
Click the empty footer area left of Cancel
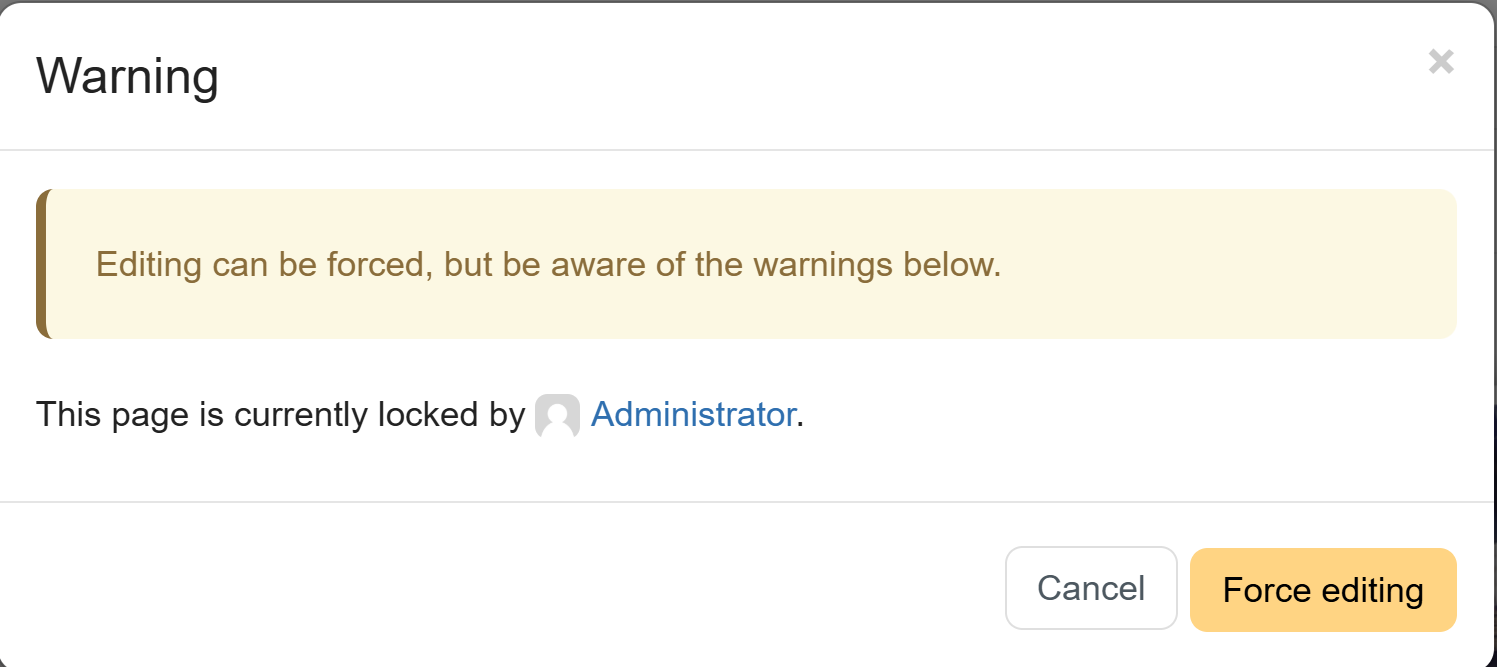pos(500,588)
